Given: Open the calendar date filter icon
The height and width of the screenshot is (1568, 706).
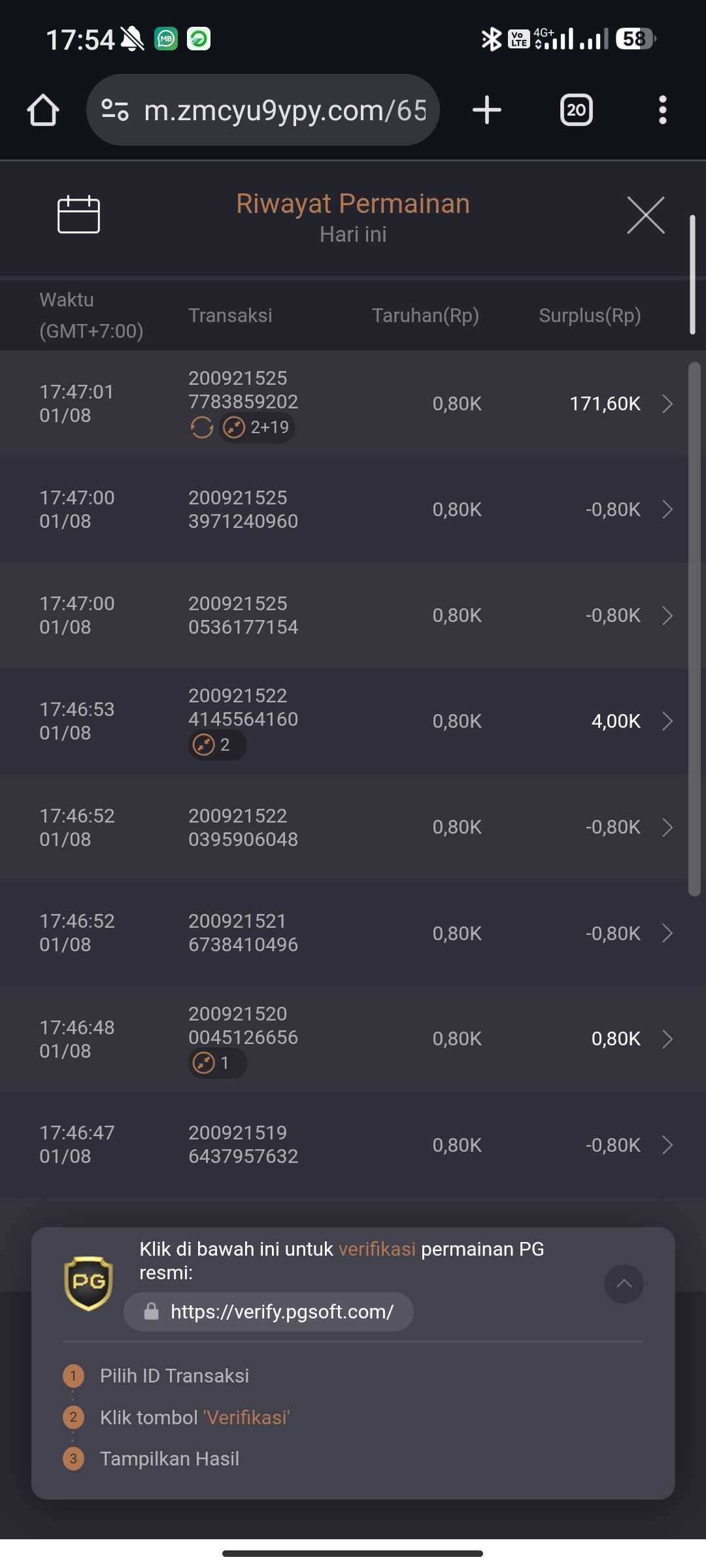Looking at the screenshot, I should click(78, 214).
